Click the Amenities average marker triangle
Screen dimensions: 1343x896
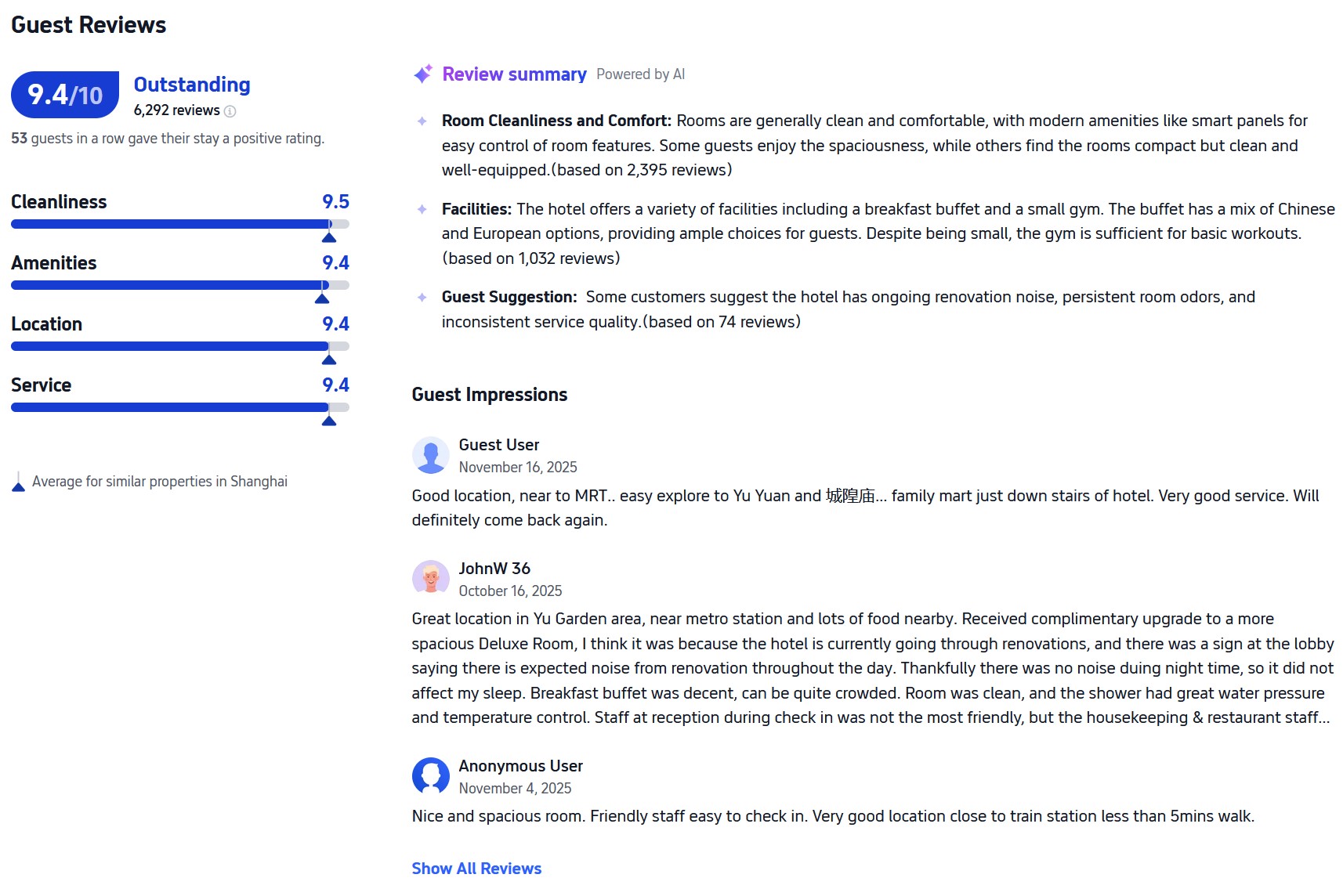click(322, 298)
